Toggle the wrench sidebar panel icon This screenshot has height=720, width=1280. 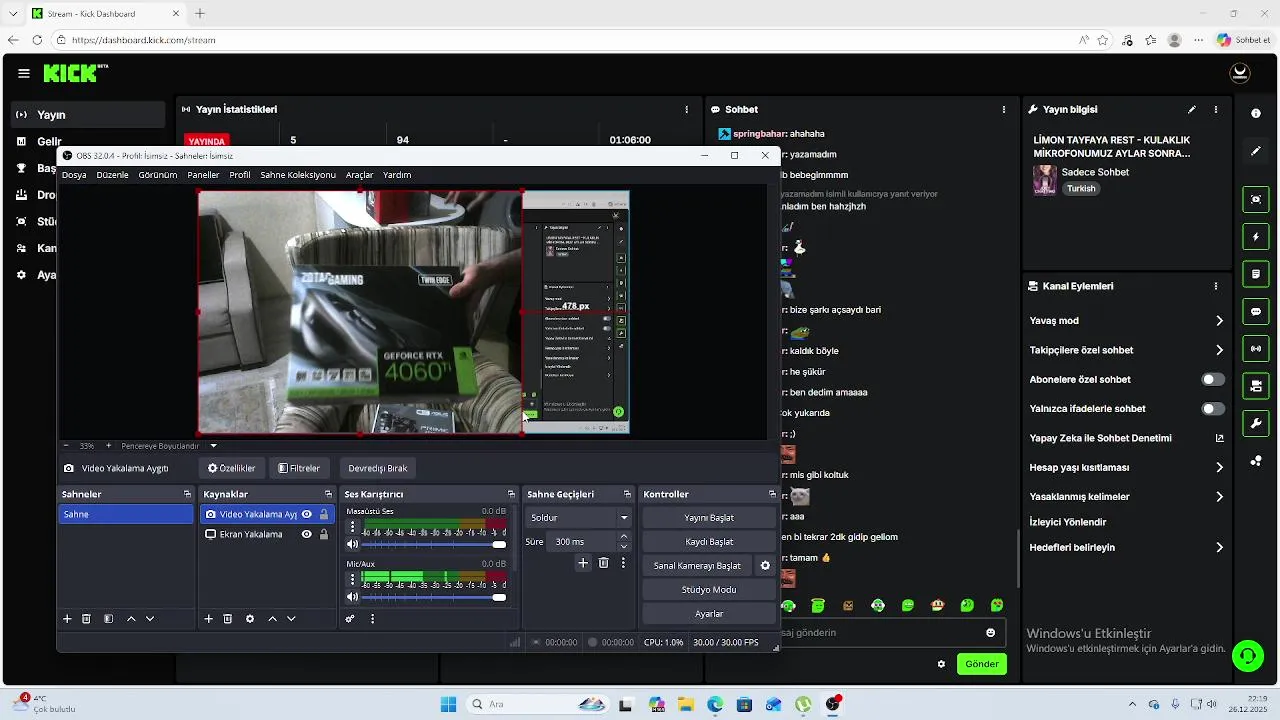1256,423
